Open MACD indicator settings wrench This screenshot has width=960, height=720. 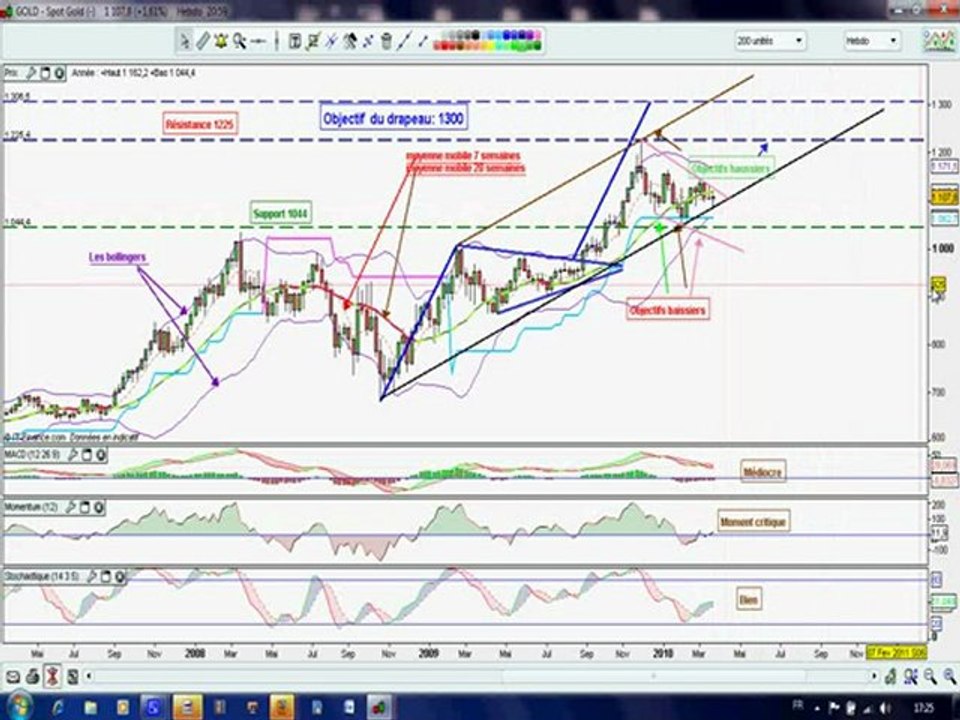click(x=72, y=455)
